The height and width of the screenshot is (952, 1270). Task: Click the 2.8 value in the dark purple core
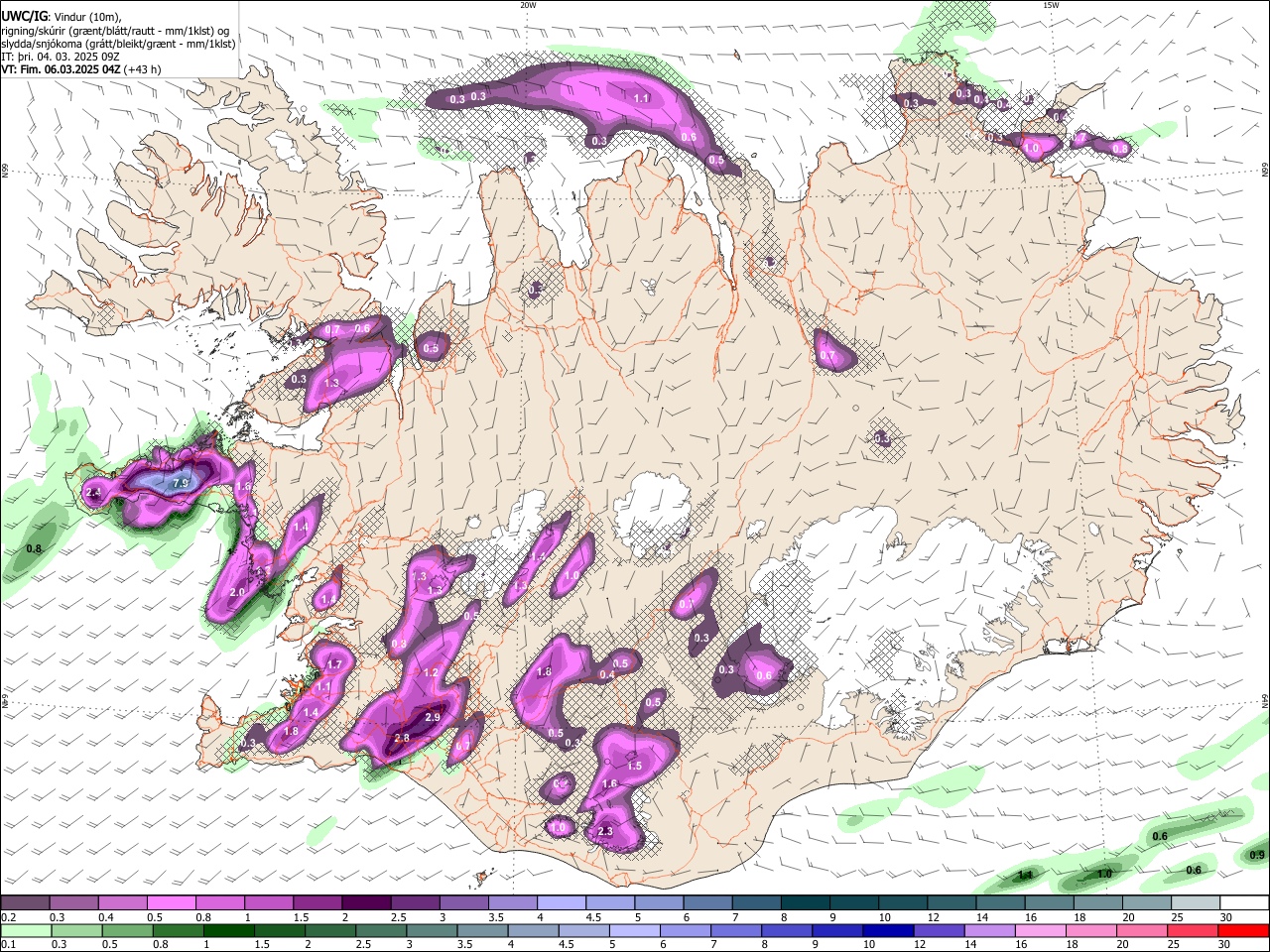point(402,738)
